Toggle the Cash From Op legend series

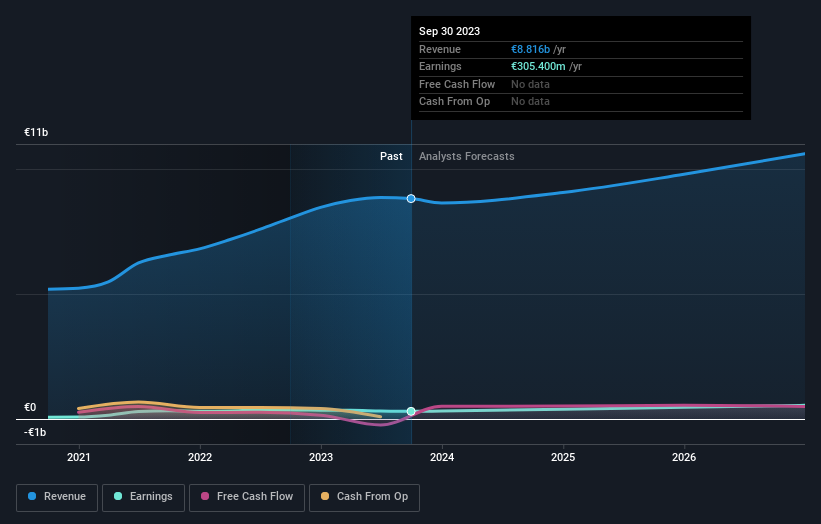pyautogui.click(x=364, y=497)
